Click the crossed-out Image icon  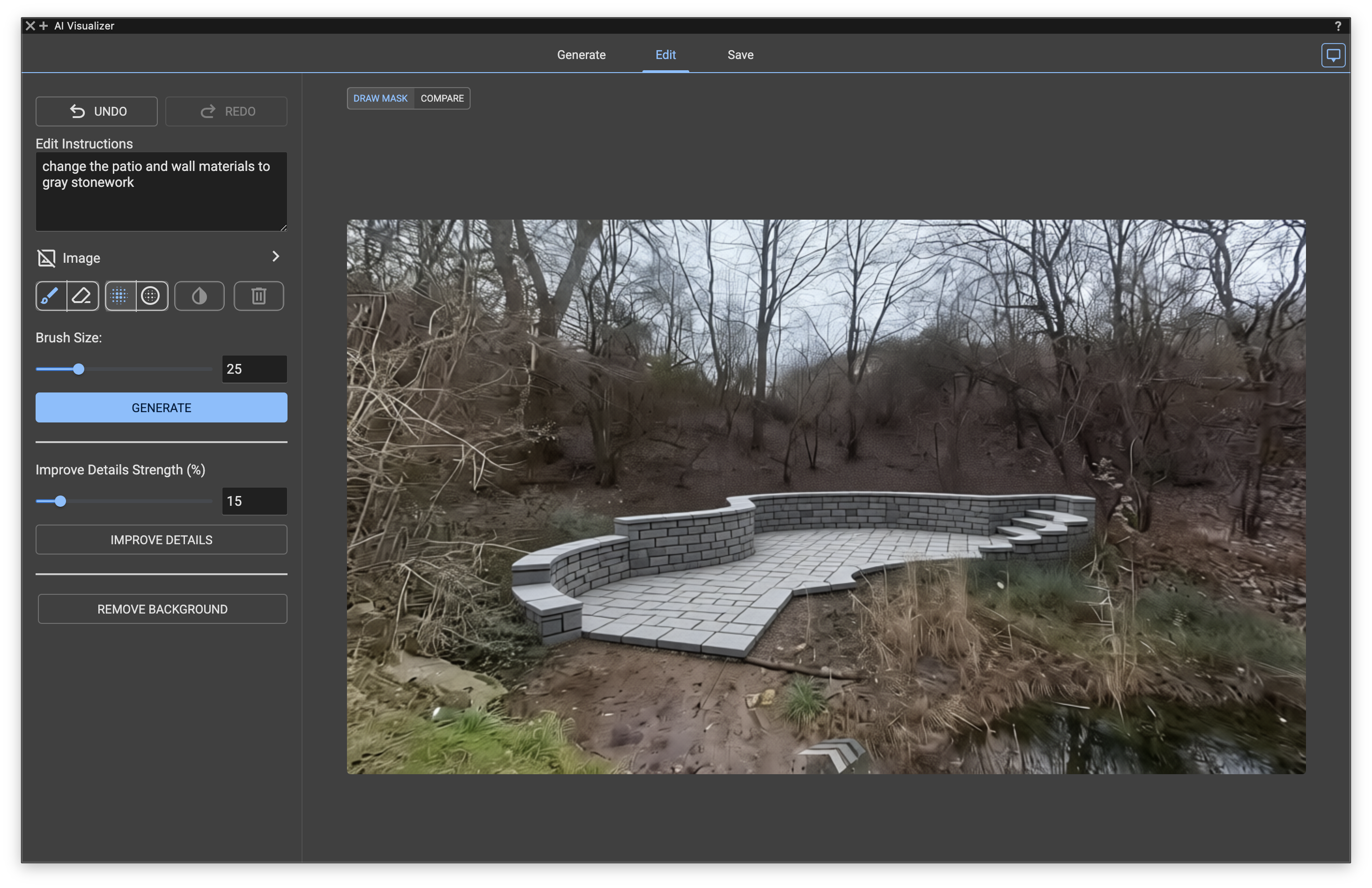[46, 259]
